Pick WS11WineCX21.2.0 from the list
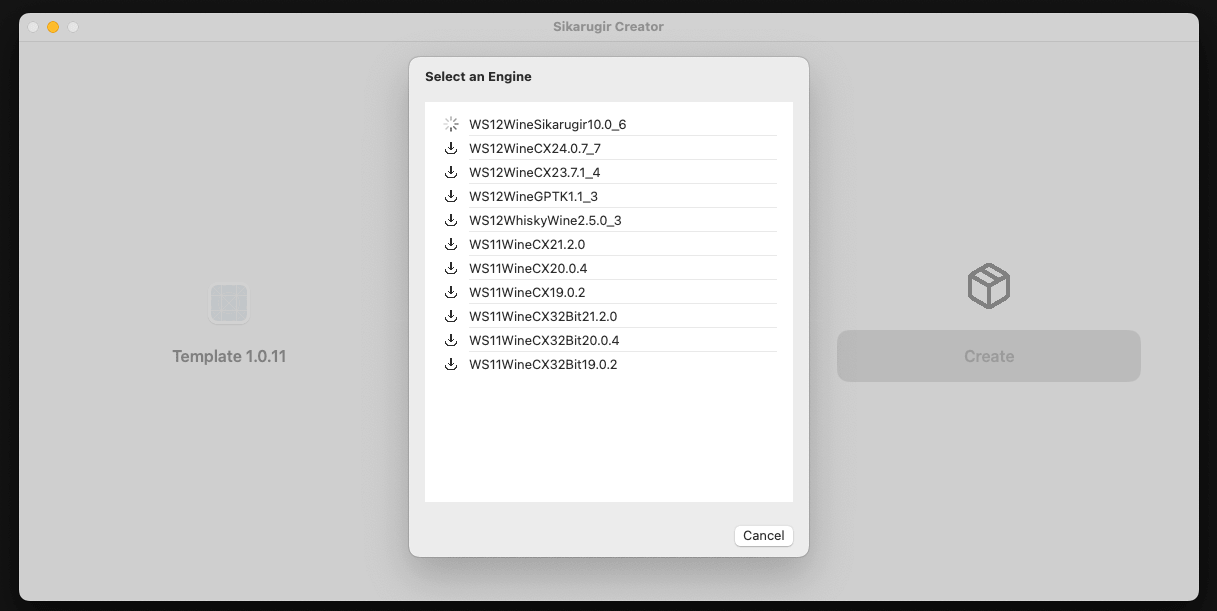The height and width of the screenshot is (611, 1217). 527,245
